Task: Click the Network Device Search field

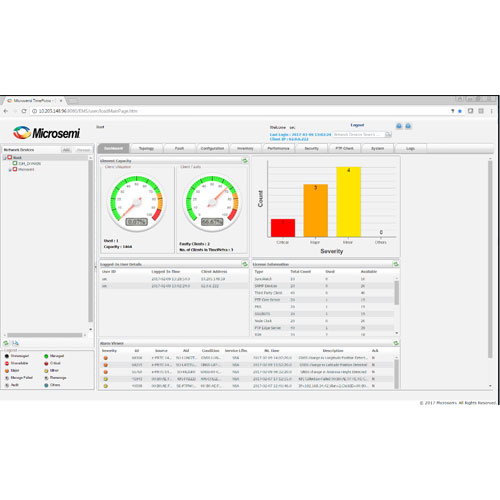Action: click(359, 134)
